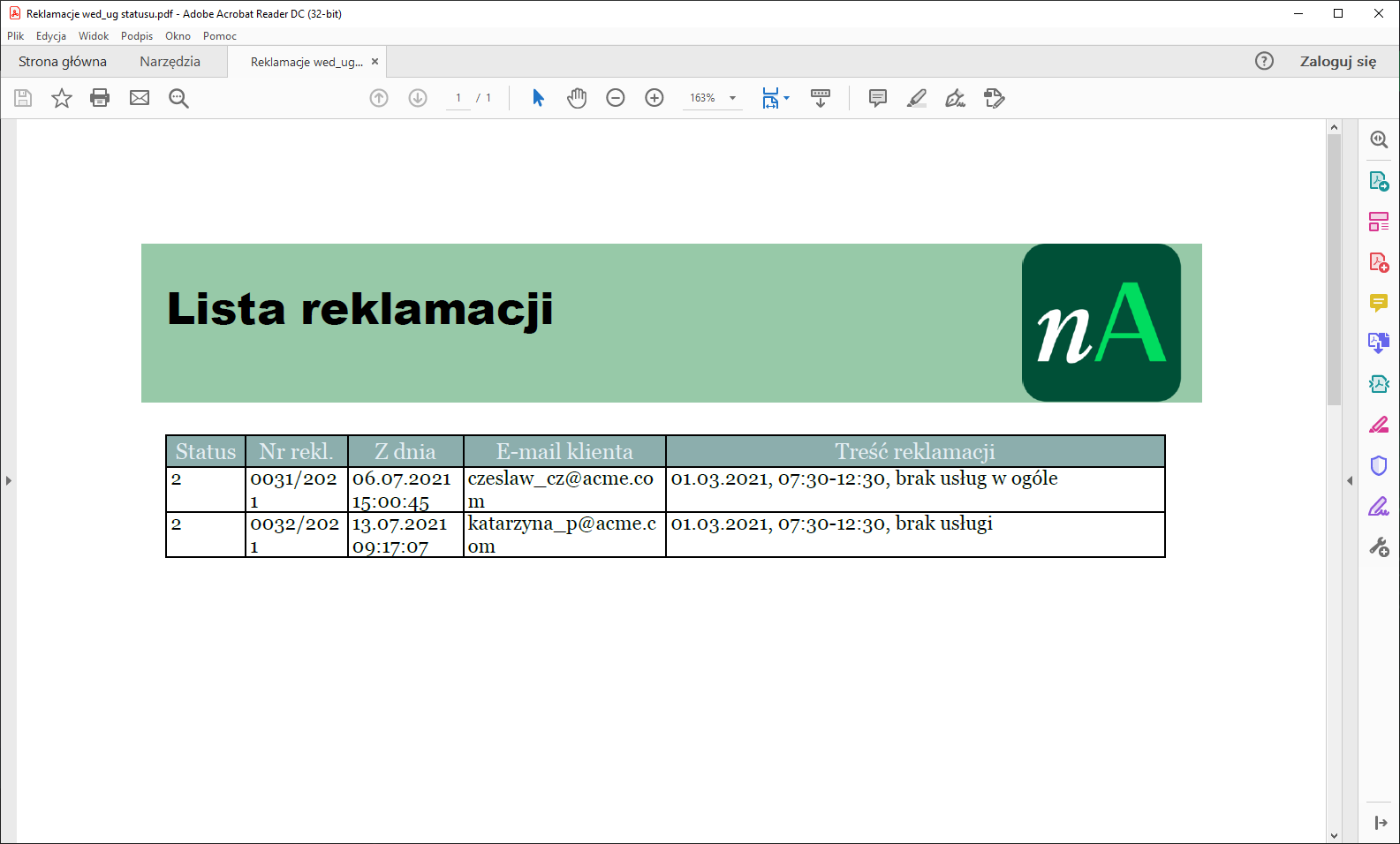1400x844 pixels.
Task: Add a sticky note comment
Action: click(x=877, y=98)
